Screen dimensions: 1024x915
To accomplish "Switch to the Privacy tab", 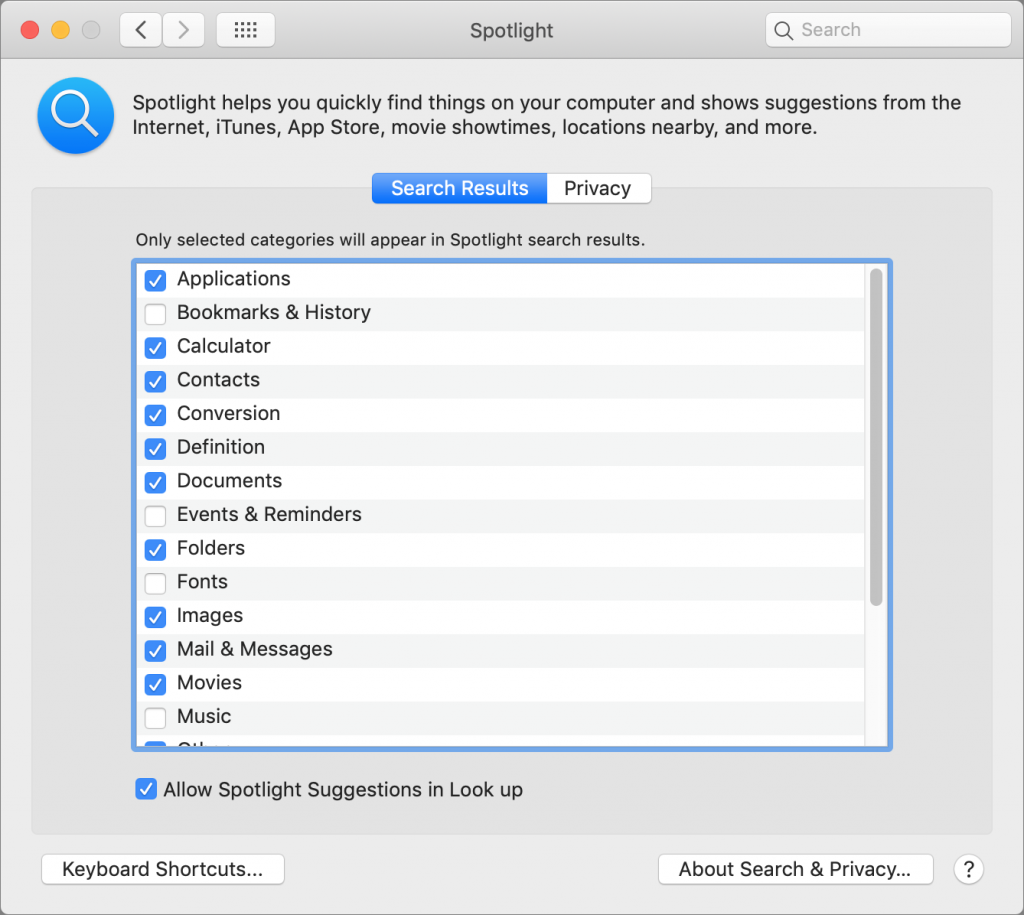I will tap(597, 188).
